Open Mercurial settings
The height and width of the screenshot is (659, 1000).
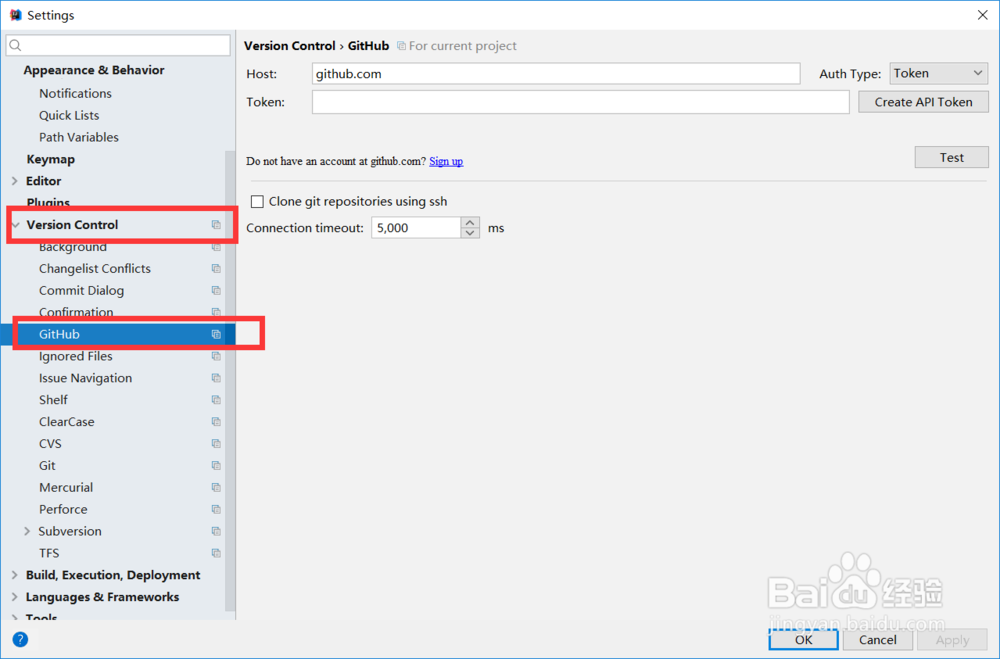(x=66, y=487)
